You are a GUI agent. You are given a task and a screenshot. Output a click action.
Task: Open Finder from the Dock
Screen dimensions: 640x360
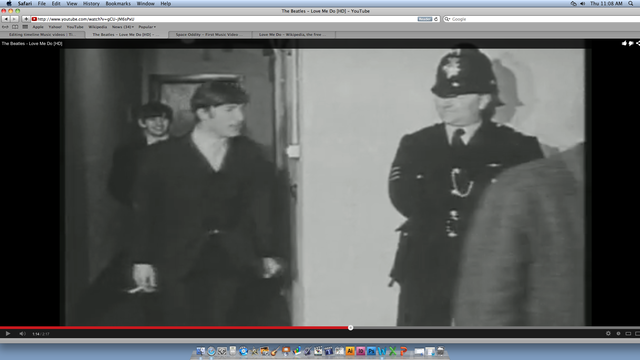point(201,351)
